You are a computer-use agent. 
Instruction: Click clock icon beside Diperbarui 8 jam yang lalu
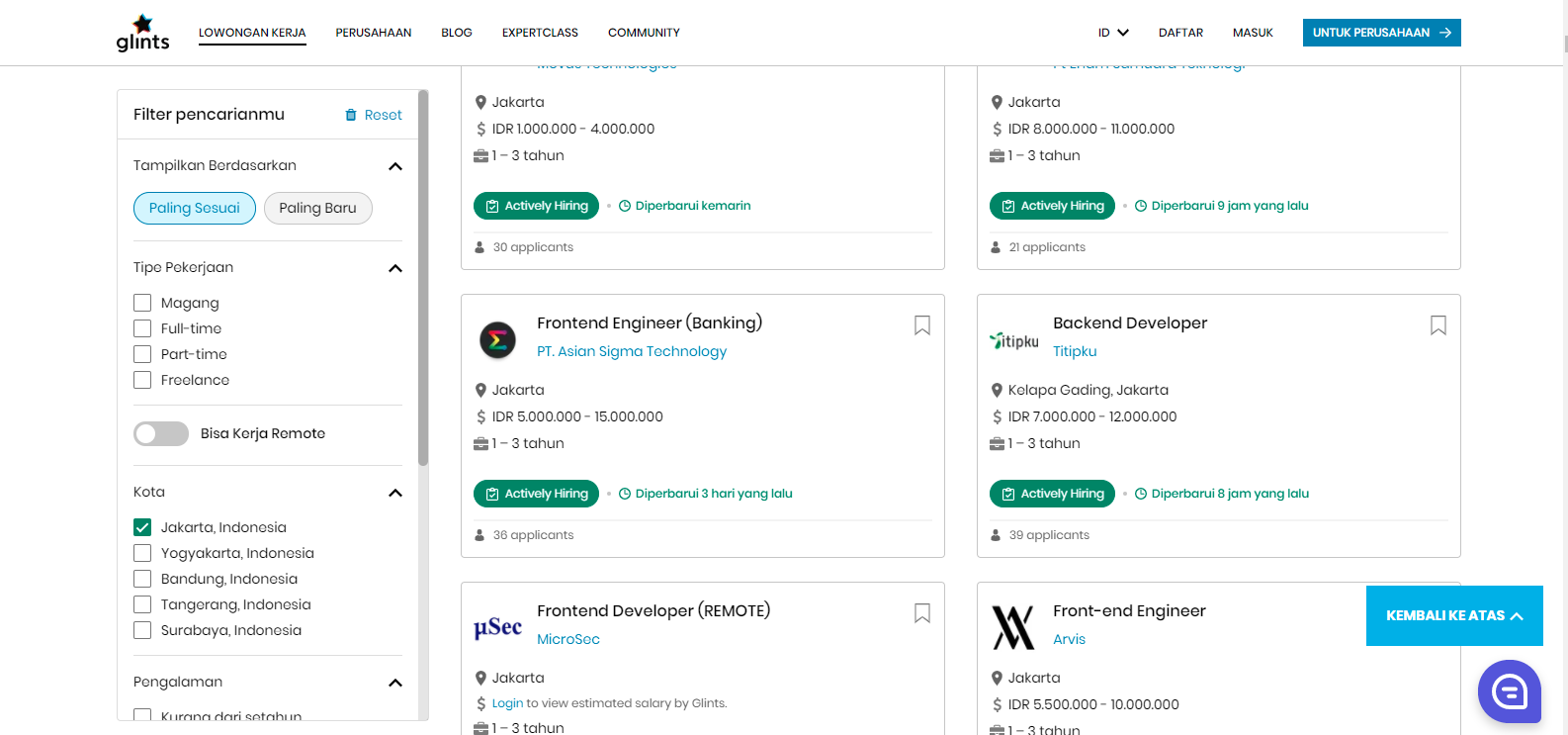pyautogui.click(x=1141, y=494)
